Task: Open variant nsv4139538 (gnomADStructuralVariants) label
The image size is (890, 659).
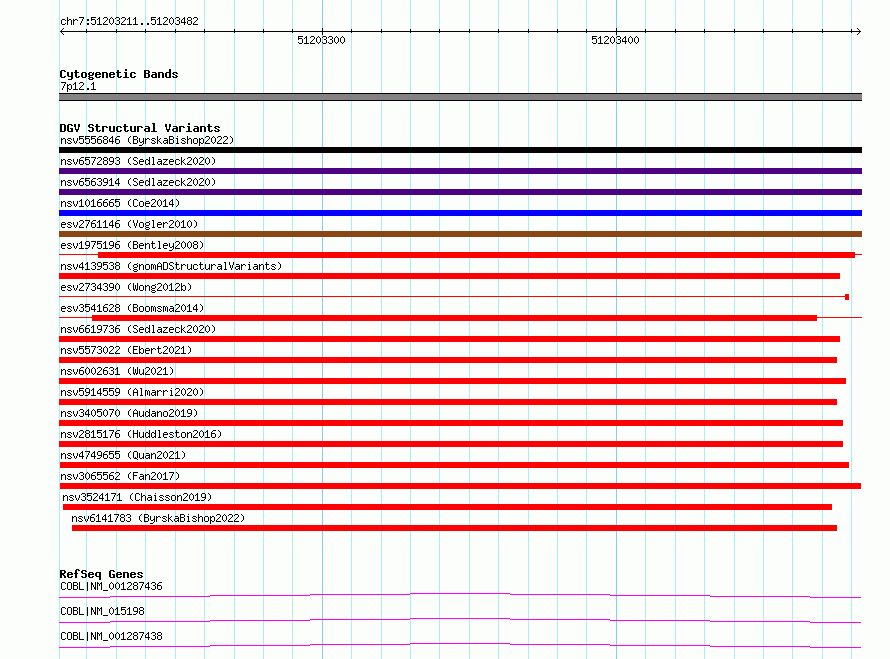Action: (171, 266)
